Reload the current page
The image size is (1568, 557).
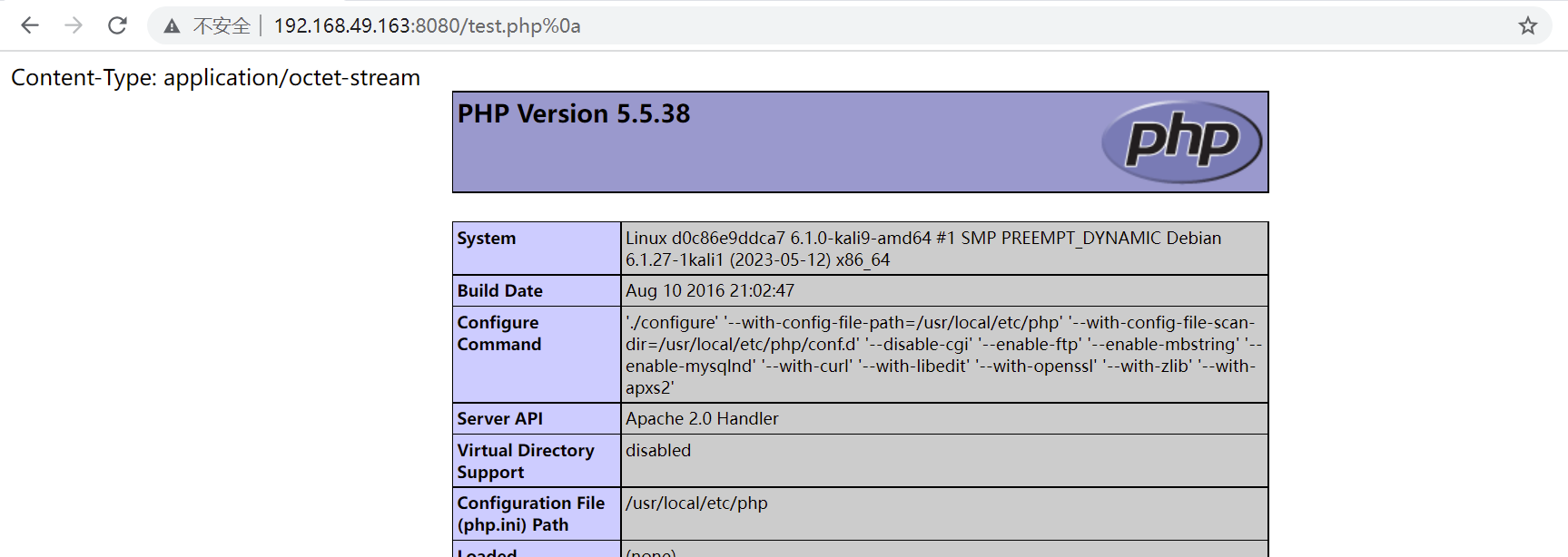(117, 25)
